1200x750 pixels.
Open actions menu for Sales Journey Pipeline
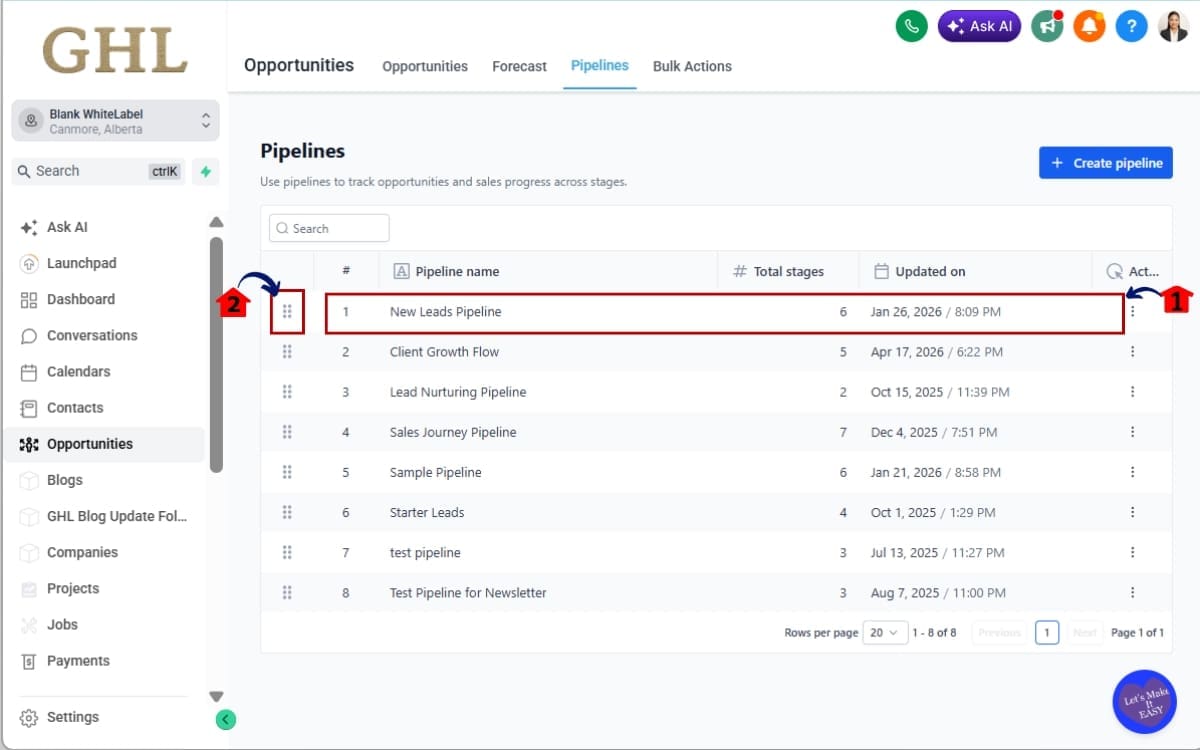[1132, 432]
